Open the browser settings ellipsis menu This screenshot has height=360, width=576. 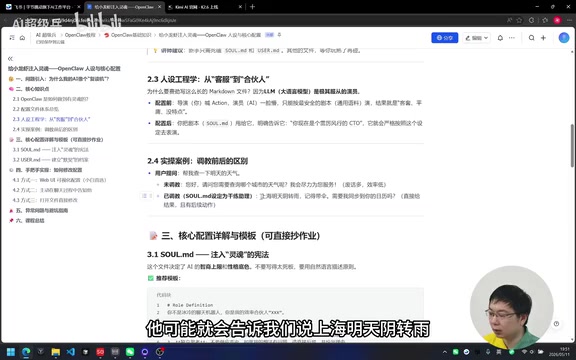(x=569, y=20)
